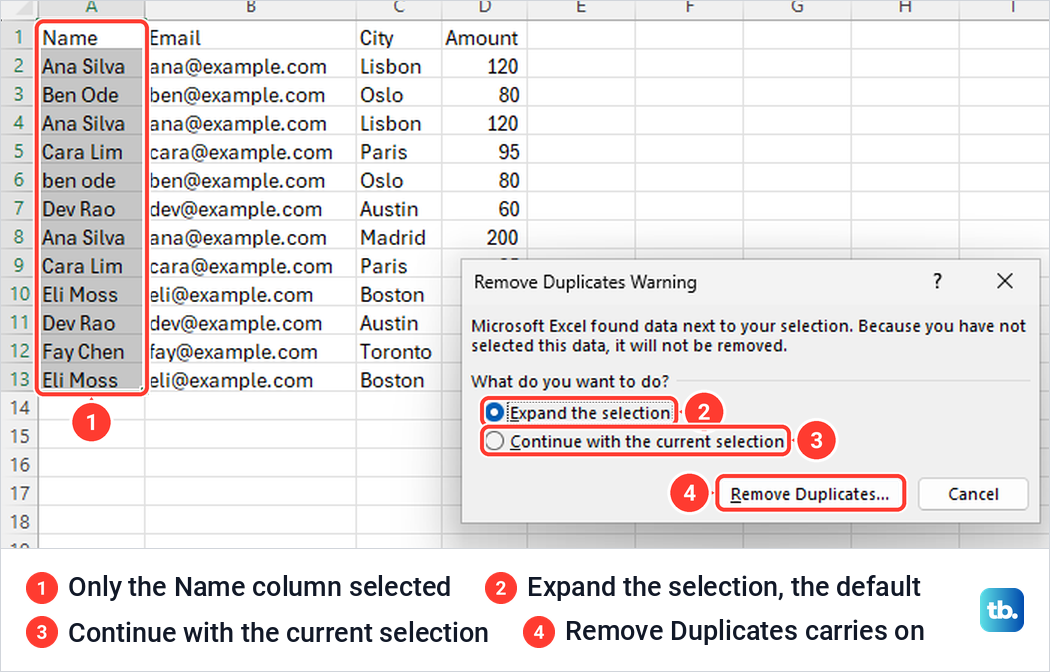The image size is (1050, 672).
Task: Click lowercase ben ode name cell
Action: click(x=92, y=180)
